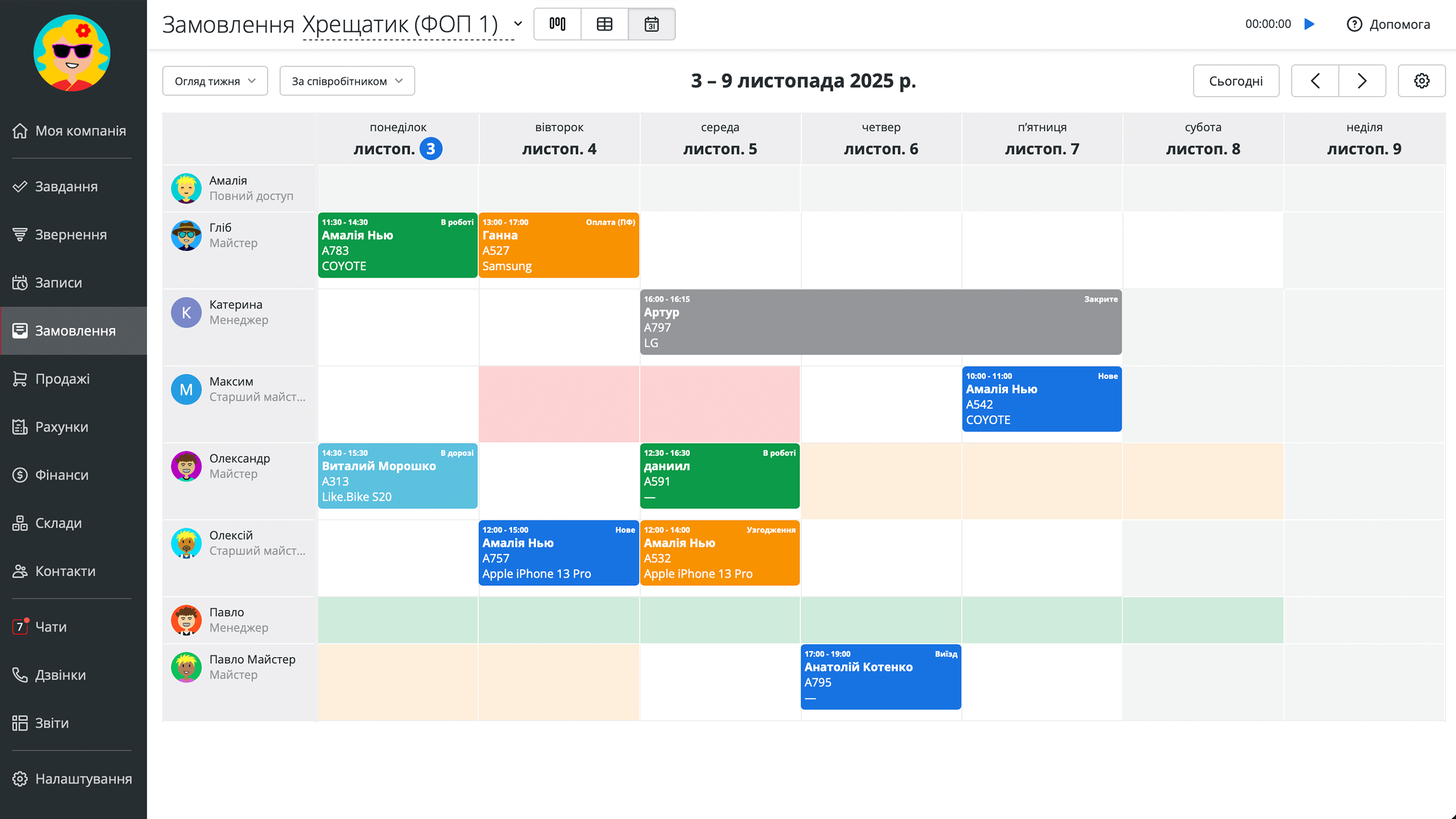Select the calendar view icon
This screenshot has width=1456, height=819.
pos(652,24)
